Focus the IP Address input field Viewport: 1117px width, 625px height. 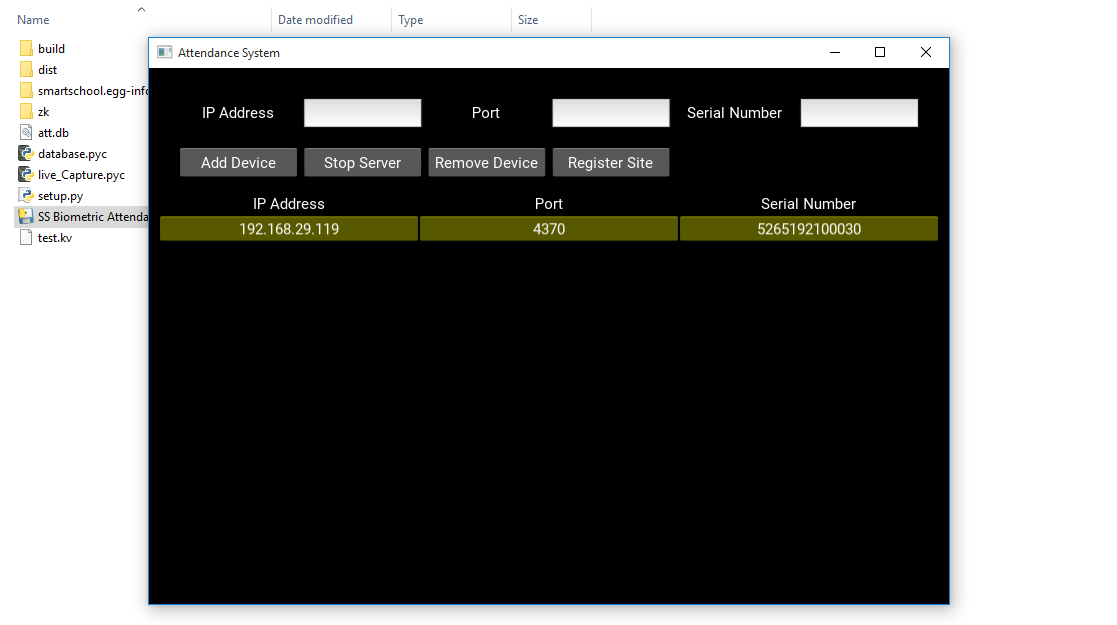pos(362,113)
